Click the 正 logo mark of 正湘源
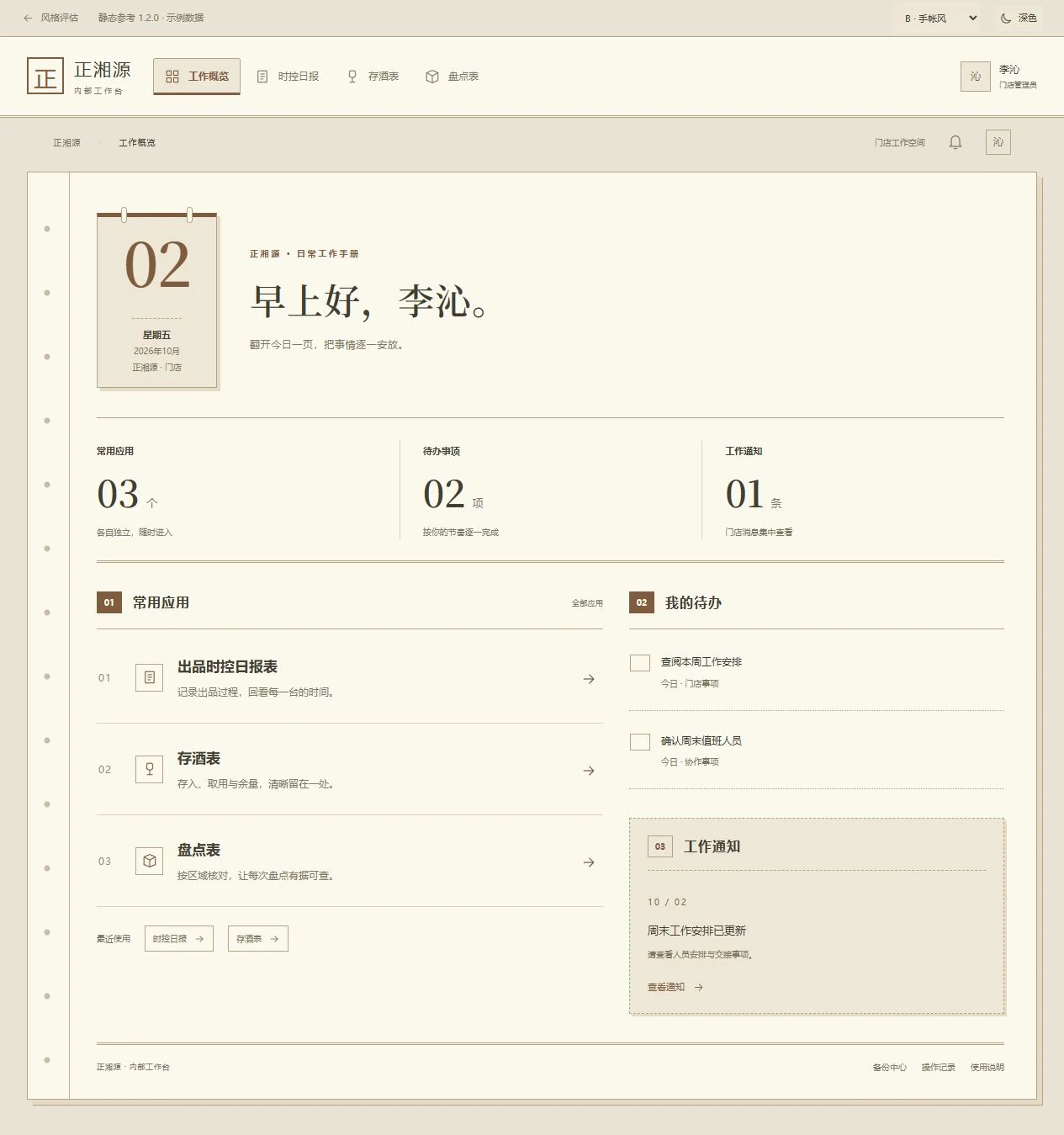This screenshot has width=1064, height=1135. [45, 76]
